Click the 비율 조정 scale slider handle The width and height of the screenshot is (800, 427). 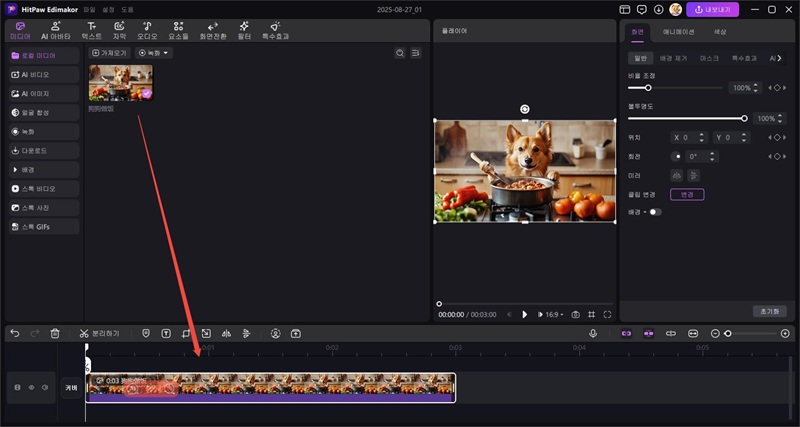(648, 88)
